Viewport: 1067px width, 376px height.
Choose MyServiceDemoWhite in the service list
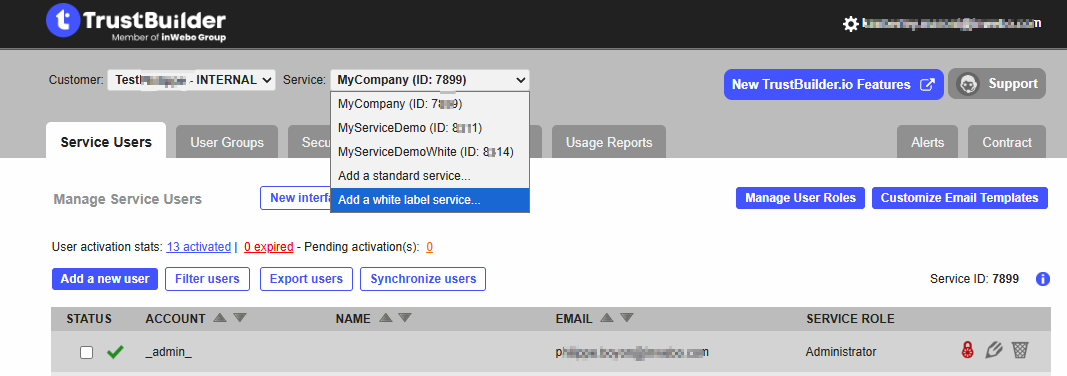click(x=429, y=152)
